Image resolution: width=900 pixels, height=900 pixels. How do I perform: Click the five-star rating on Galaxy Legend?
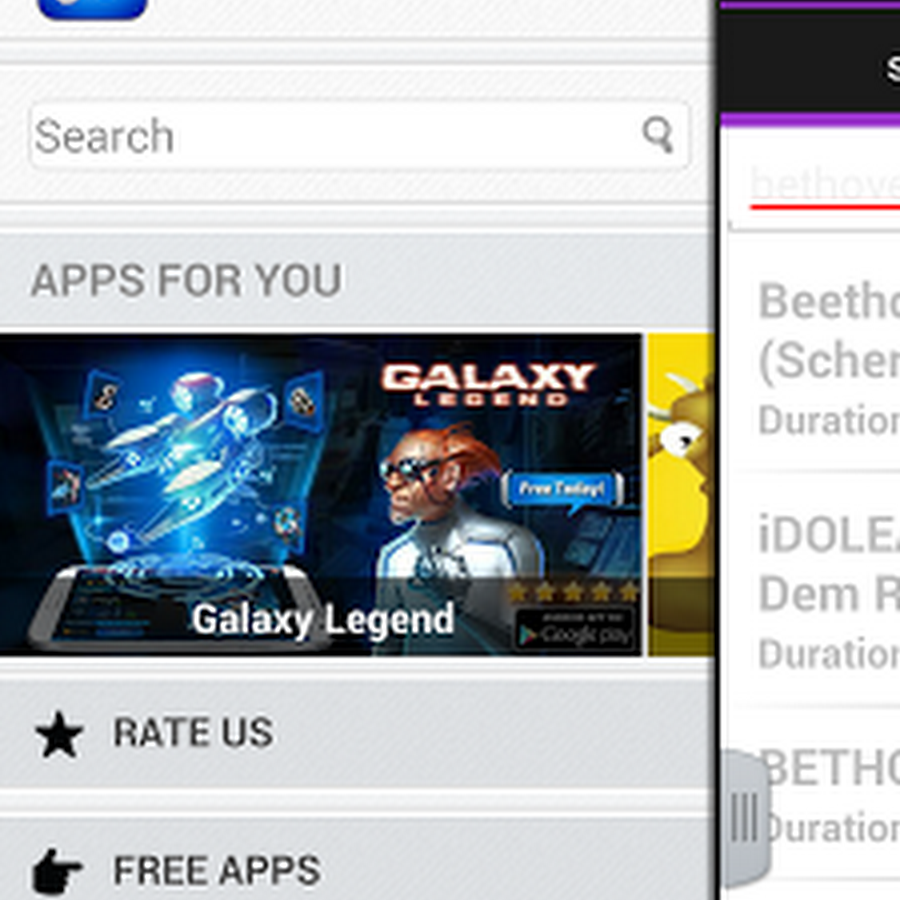[573, 591]
